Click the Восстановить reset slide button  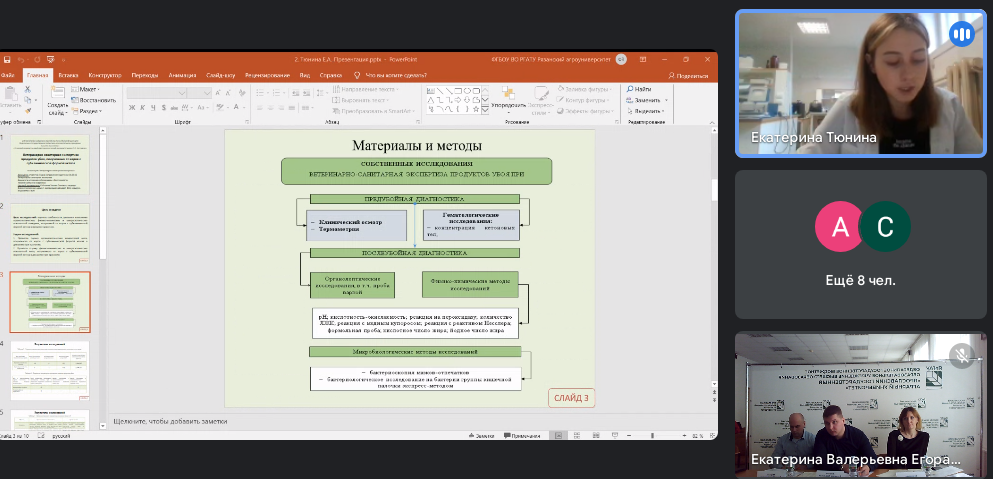click(x=93, y=100)
